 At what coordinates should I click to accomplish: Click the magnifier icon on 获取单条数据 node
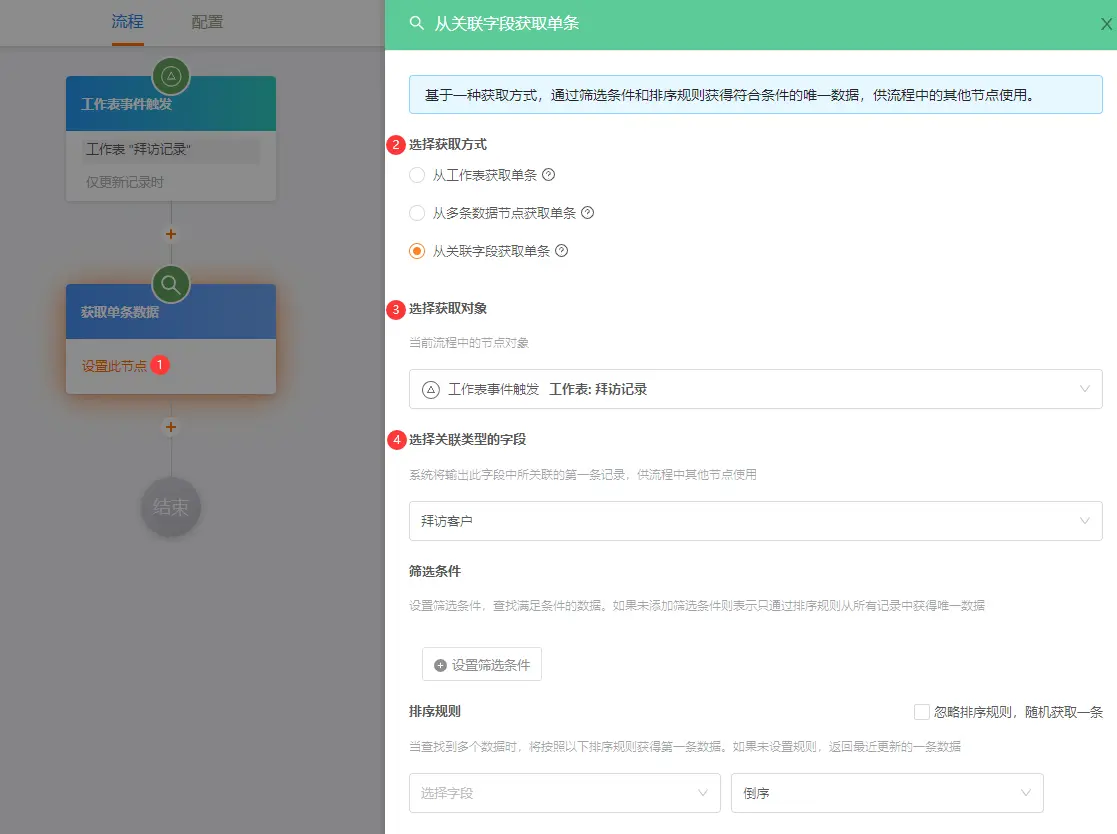click(x=171, y=284)
